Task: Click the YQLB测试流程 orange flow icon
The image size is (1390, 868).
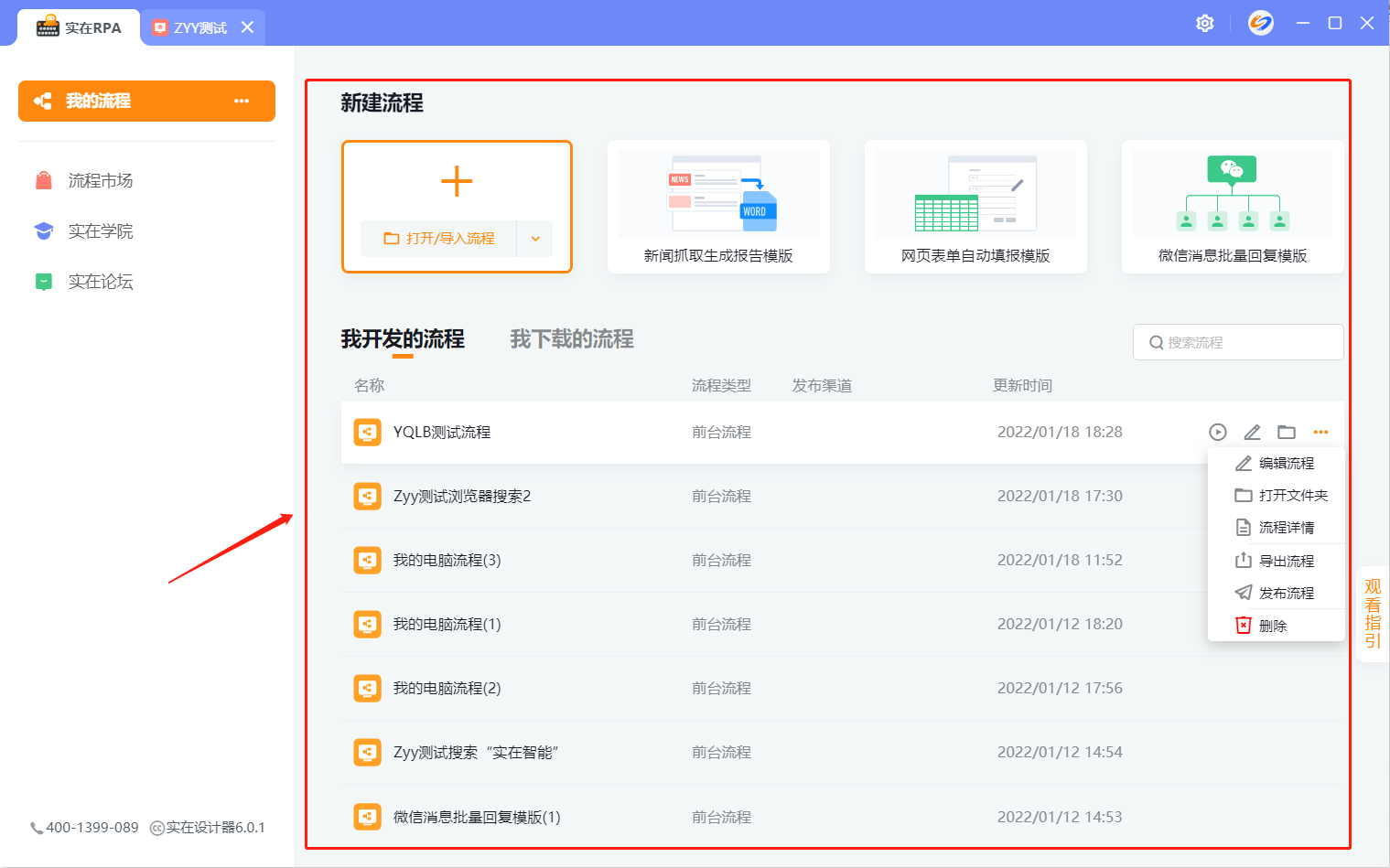Action: 367,432
